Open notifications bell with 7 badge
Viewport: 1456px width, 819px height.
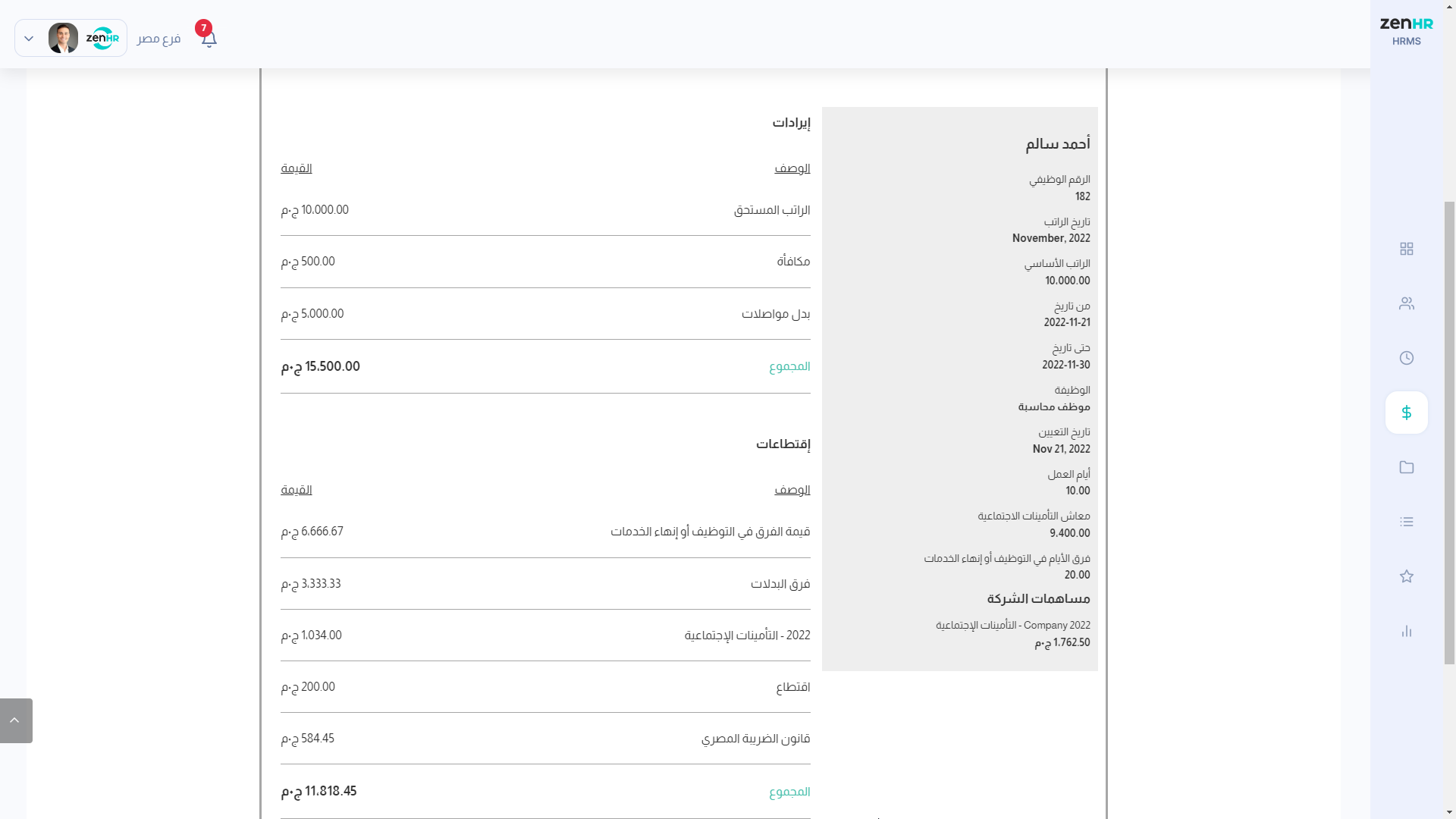point(209,39)
